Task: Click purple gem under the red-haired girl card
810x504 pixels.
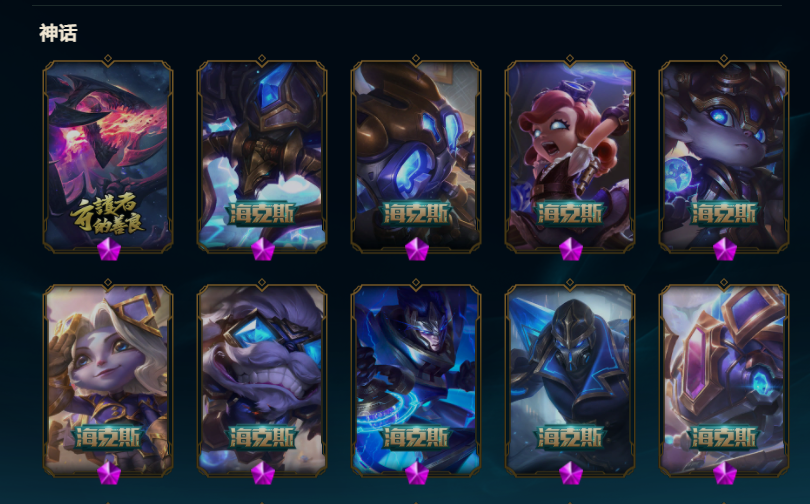Action: [571, 249]
